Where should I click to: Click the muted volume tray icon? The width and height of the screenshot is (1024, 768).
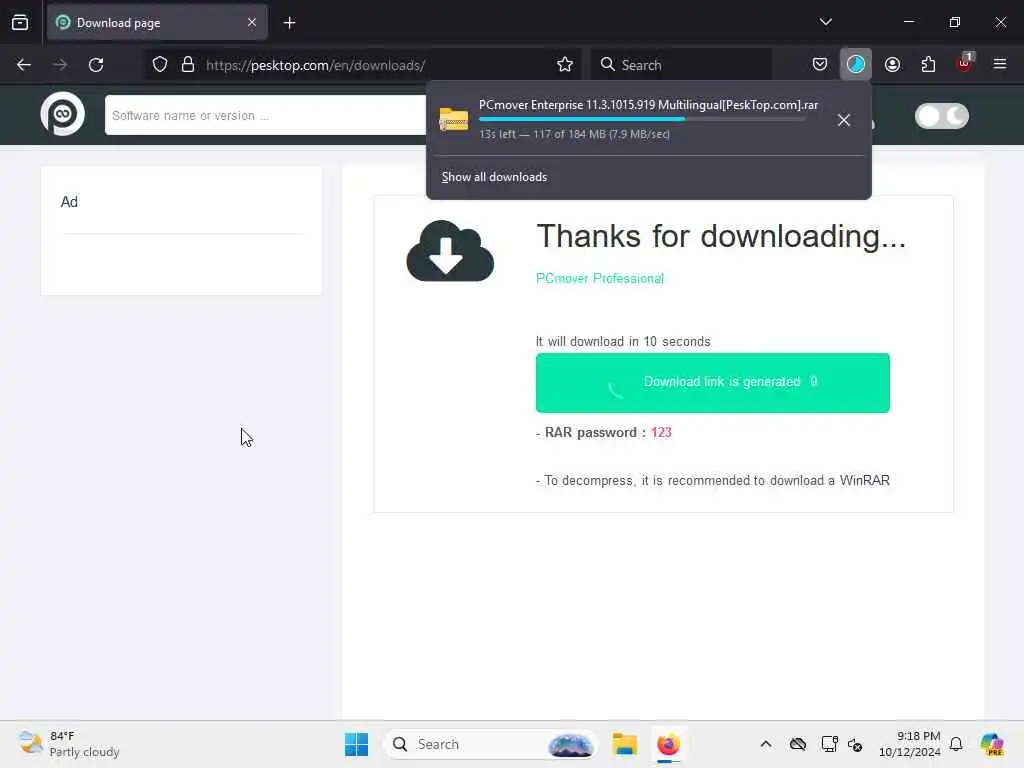[855, 744]
